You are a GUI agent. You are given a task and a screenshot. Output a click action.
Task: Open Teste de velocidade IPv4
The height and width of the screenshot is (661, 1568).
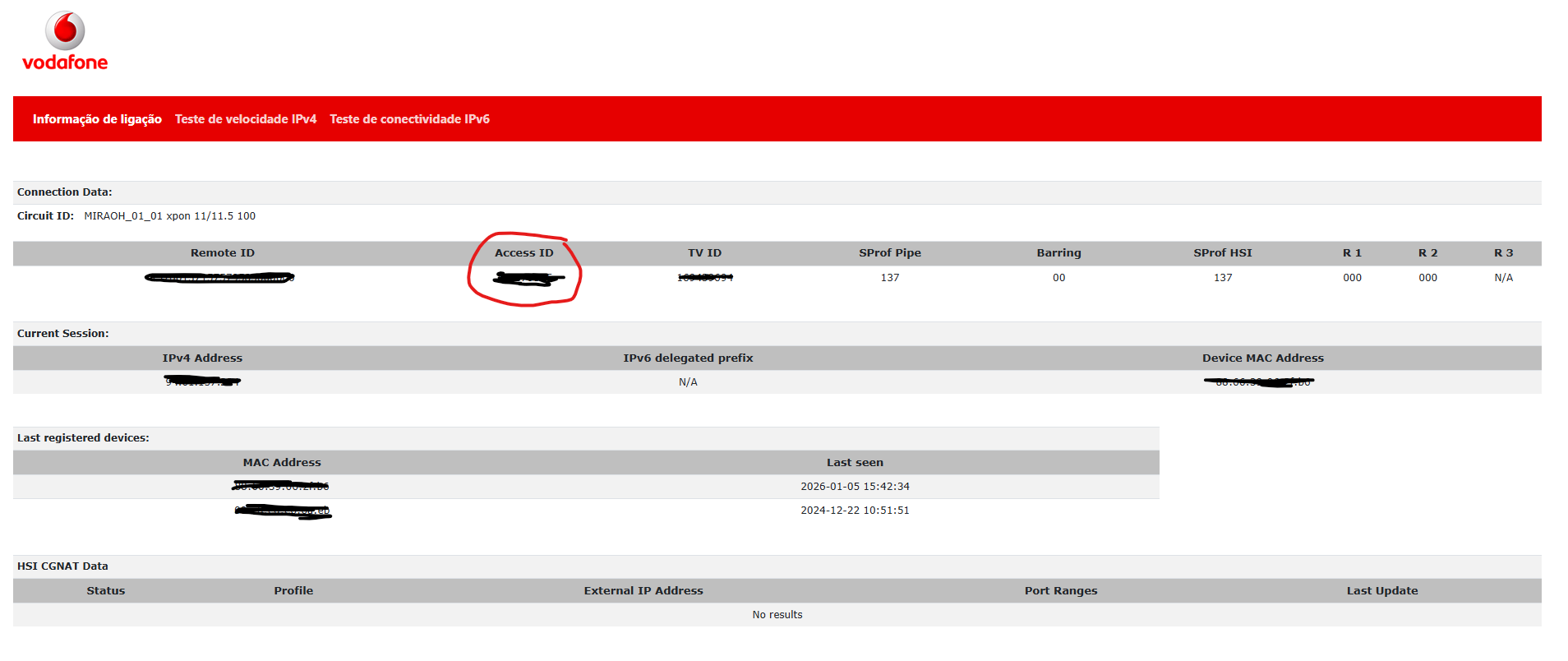(246, 119)
